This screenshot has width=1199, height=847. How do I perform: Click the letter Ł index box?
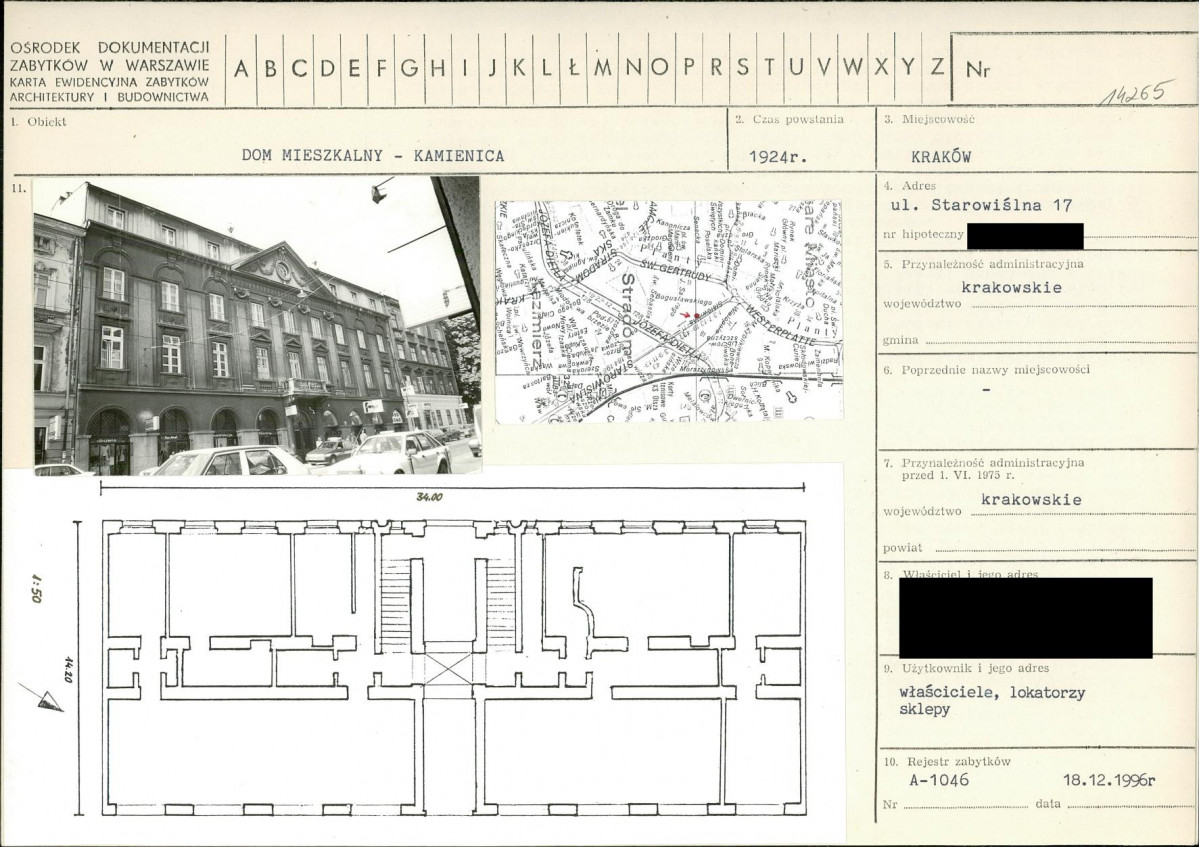click(574, 69)
